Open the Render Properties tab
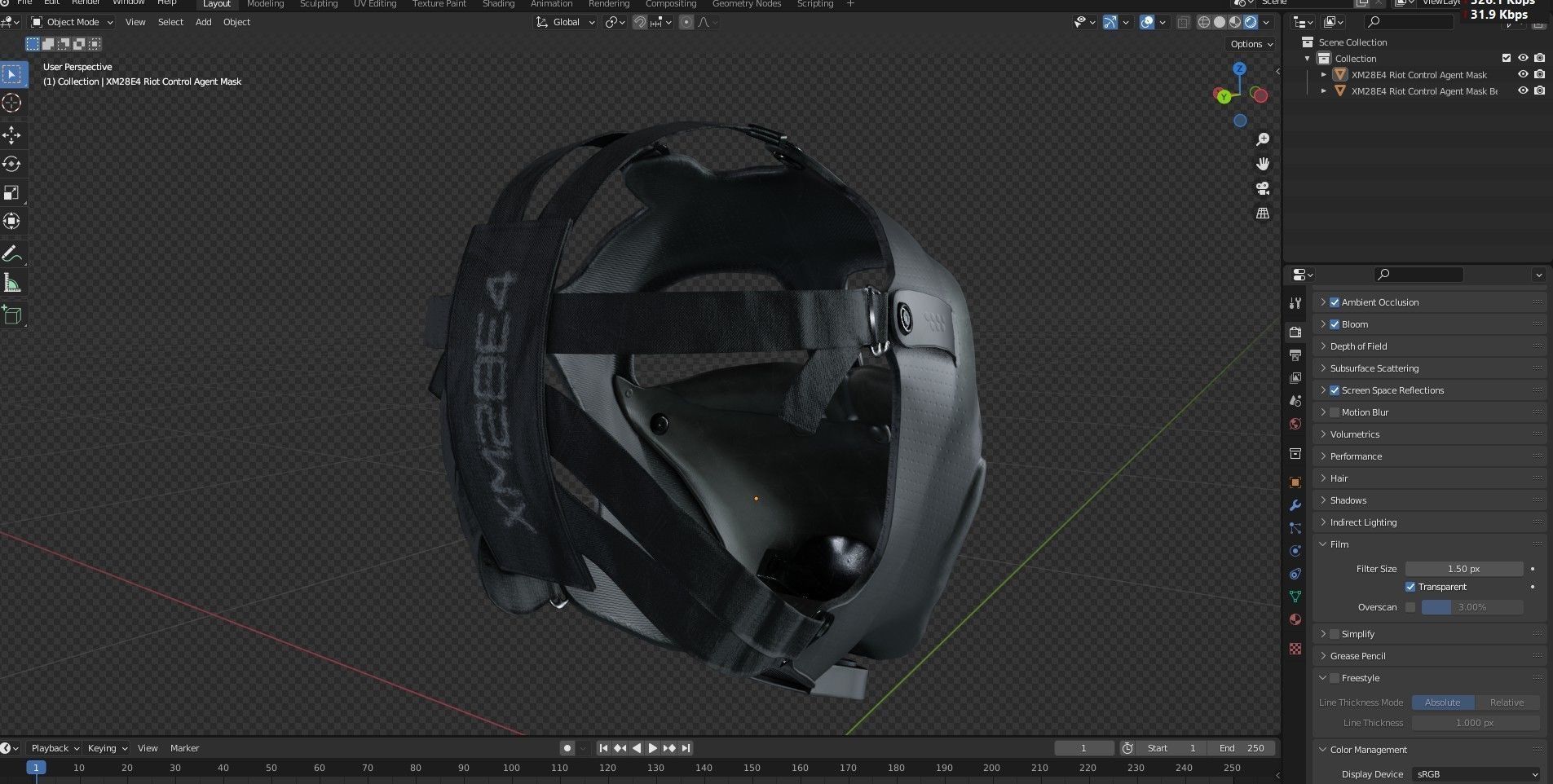 tap(1295, 332)
